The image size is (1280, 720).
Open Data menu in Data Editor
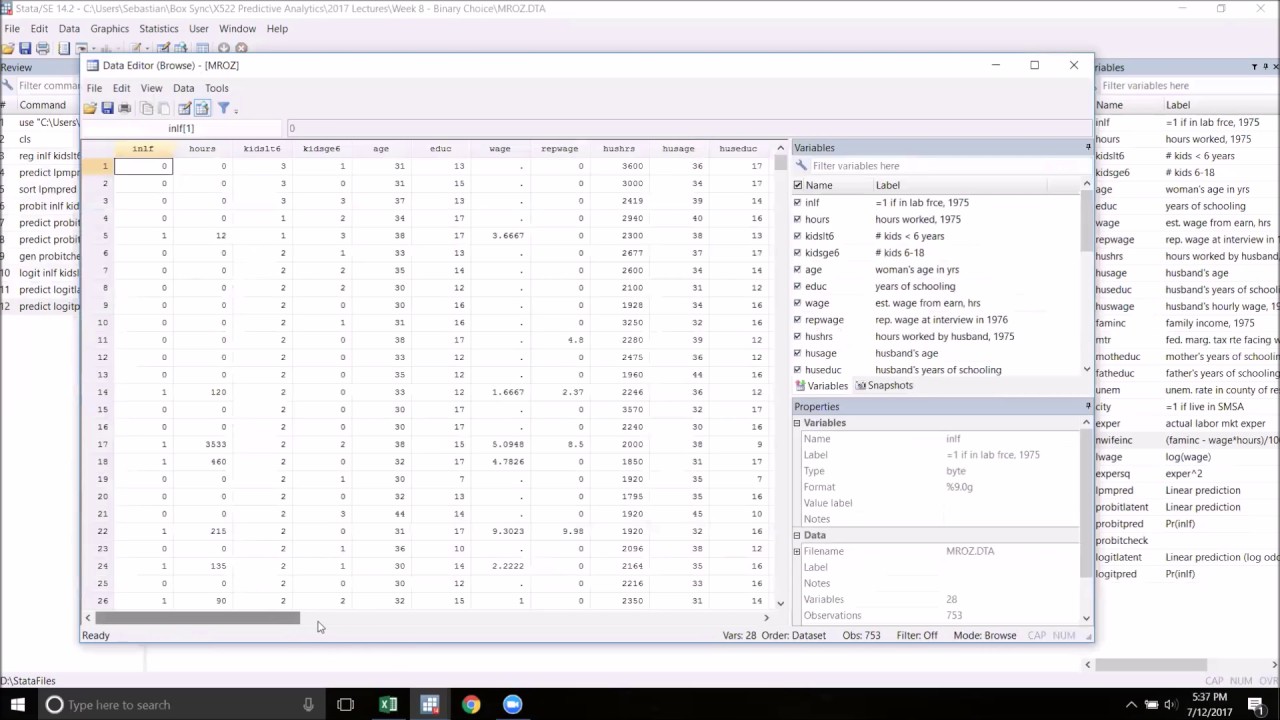click(x=183, y=88)
